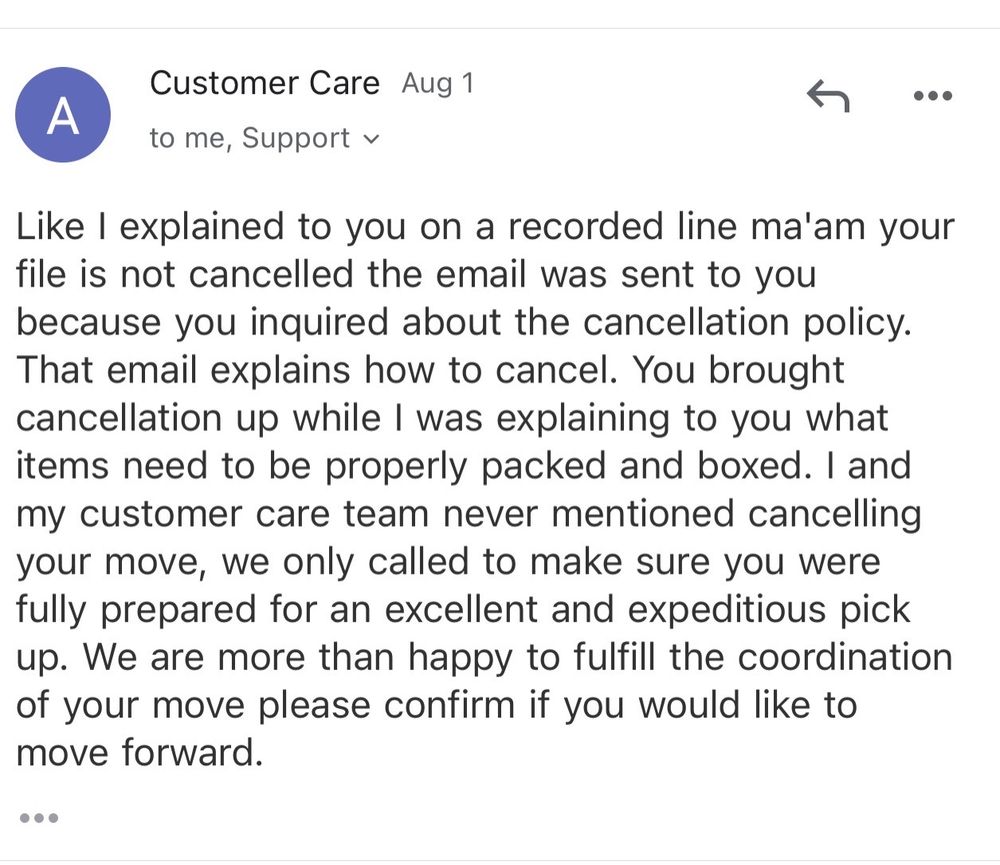Open the three-dot more options menu

click(x=933, y=97)
